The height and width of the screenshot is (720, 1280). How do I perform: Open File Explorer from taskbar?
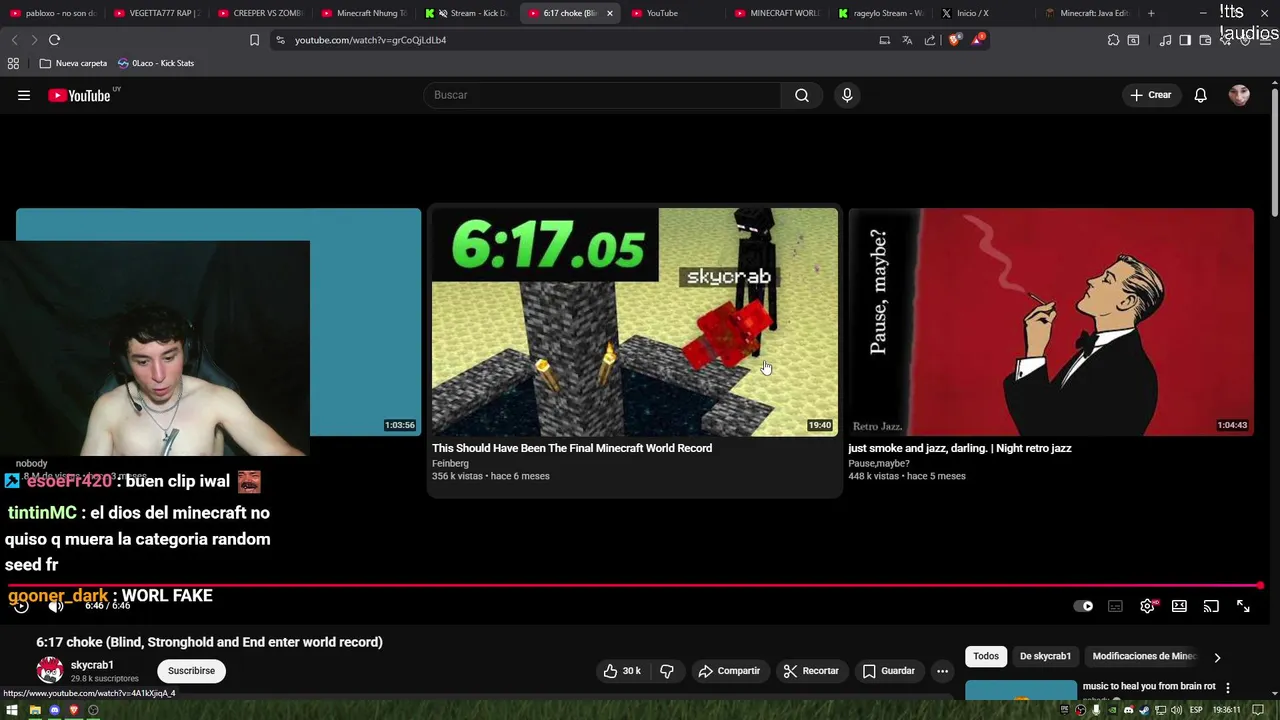(35, 710)
